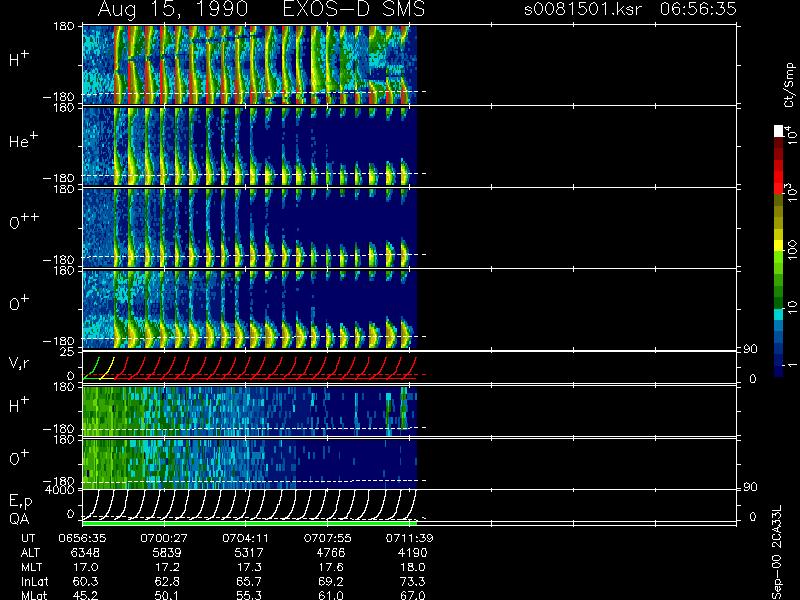The width and height of the screenshot is (800, 600).
Task: Click the green QA status bar
Action: tap(249, 523)
